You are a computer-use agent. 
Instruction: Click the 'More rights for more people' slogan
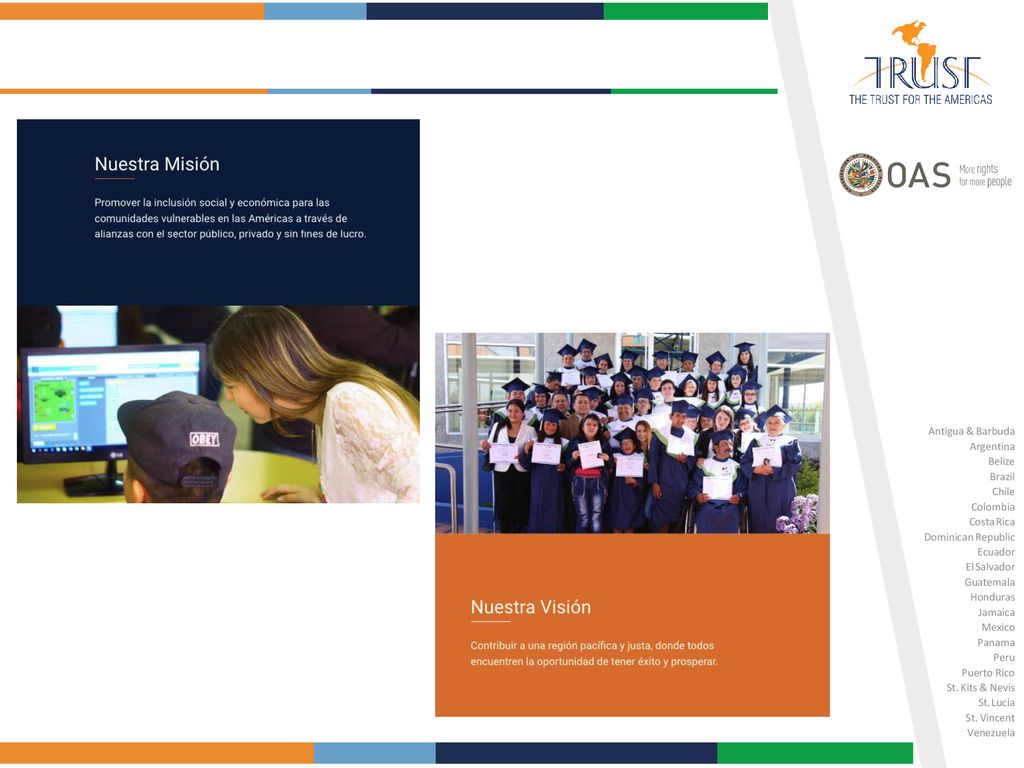point(985,175)
